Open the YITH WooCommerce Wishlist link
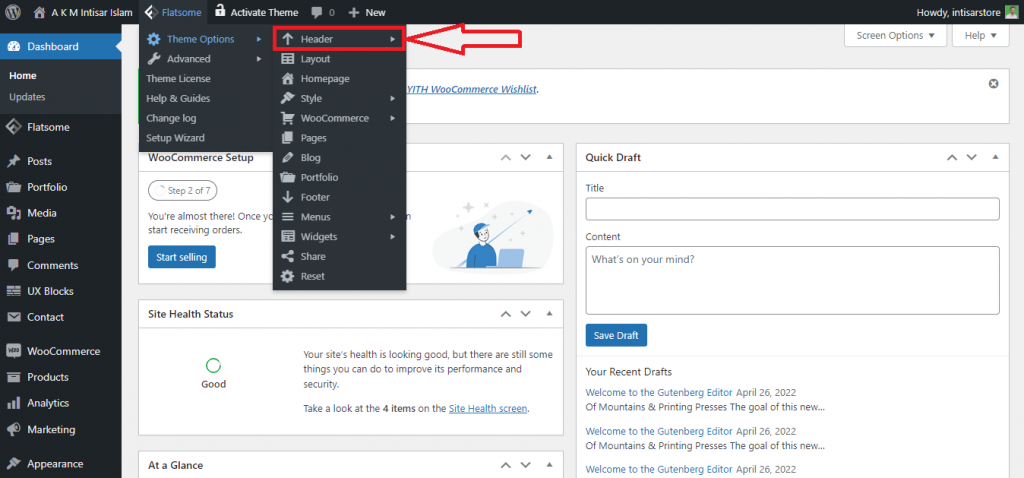1024x478 pixels. 472,89
